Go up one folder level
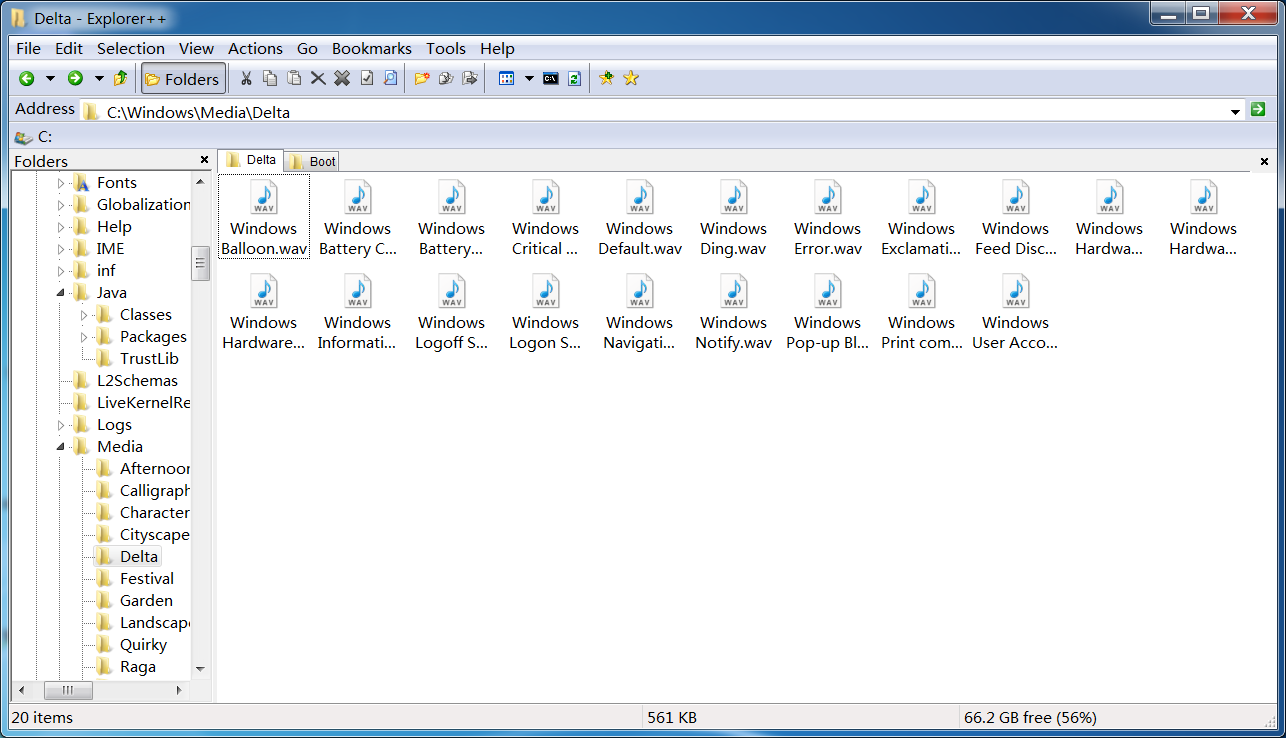This screenshot has height=738, width=1286. tap(121, 79)
